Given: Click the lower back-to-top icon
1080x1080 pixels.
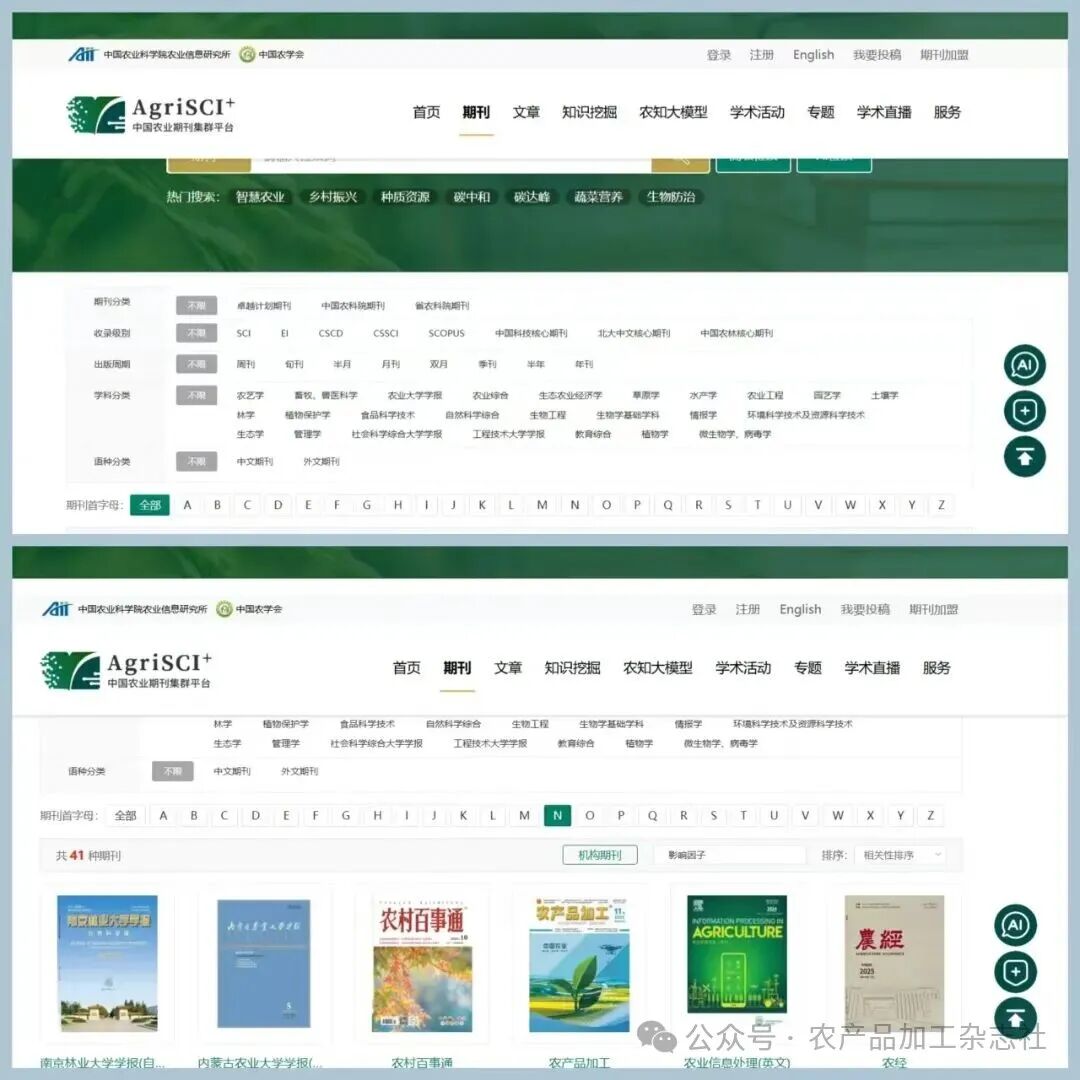Looking at the screenshot, I should tap(1015, 1020).
